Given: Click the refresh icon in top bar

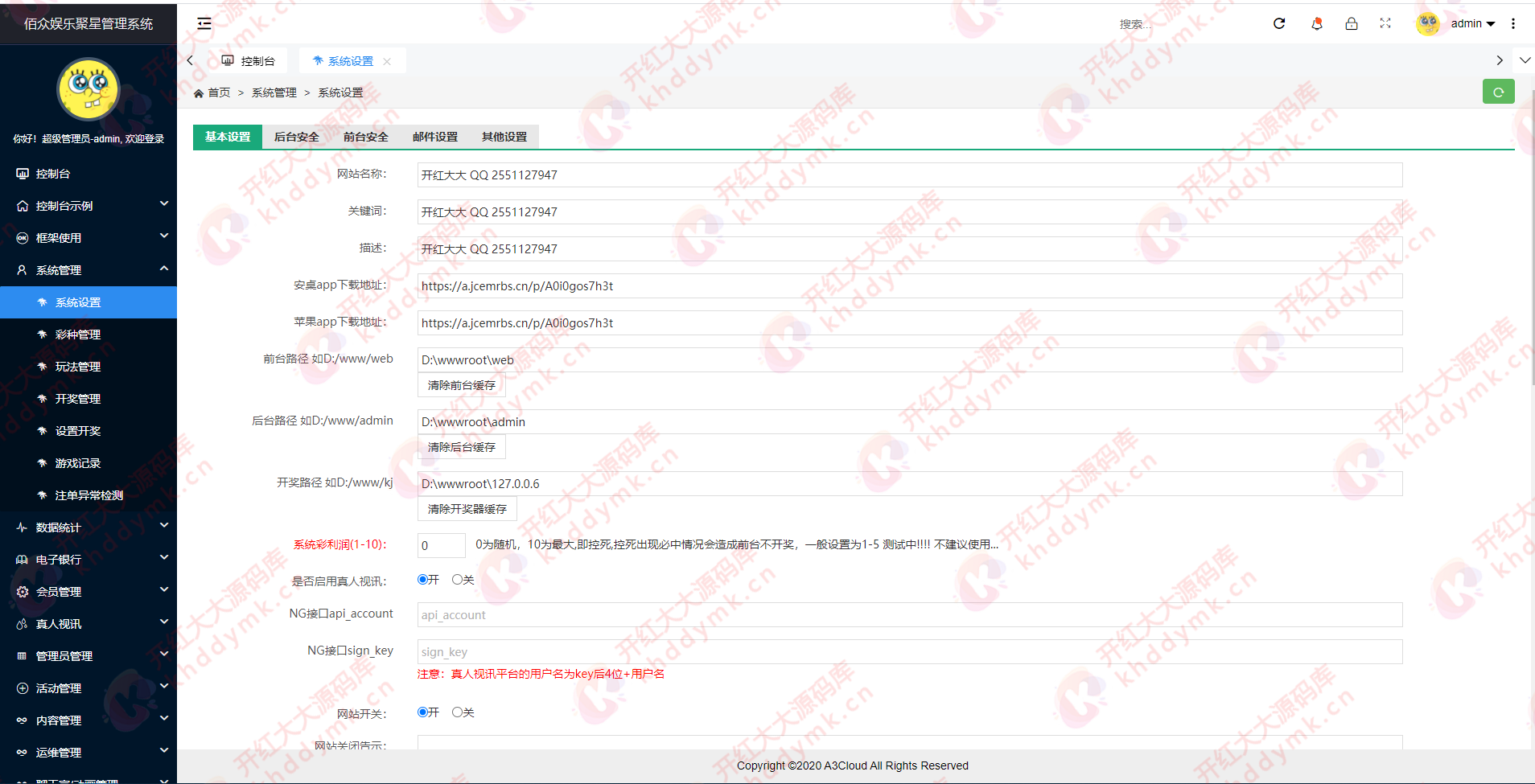Looking at the screenshot, I should 1279,23.
